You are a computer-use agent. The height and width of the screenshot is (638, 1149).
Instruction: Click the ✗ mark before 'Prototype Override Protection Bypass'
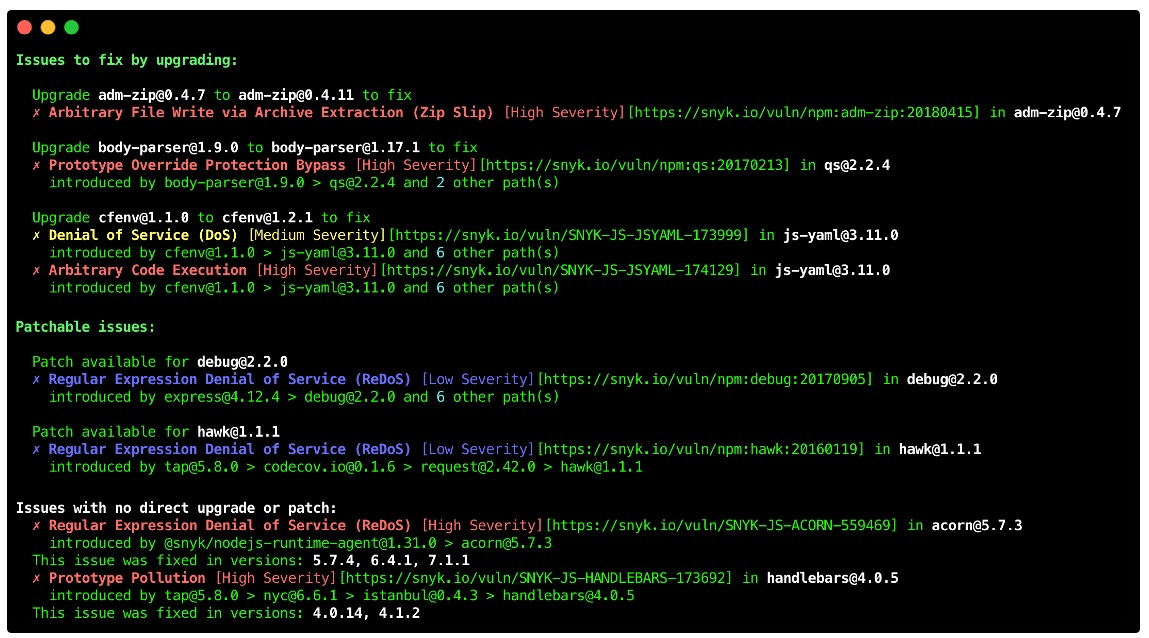coord(36,166)
